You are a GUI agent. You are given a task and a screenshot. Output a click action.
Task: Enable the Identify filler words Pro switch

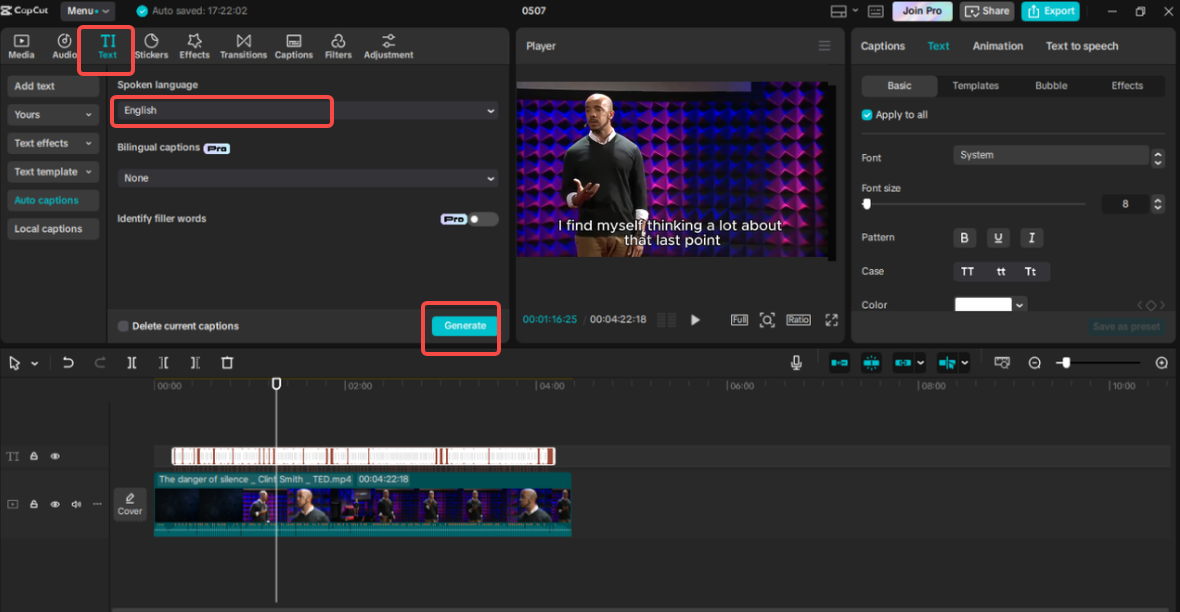[479, 218]
